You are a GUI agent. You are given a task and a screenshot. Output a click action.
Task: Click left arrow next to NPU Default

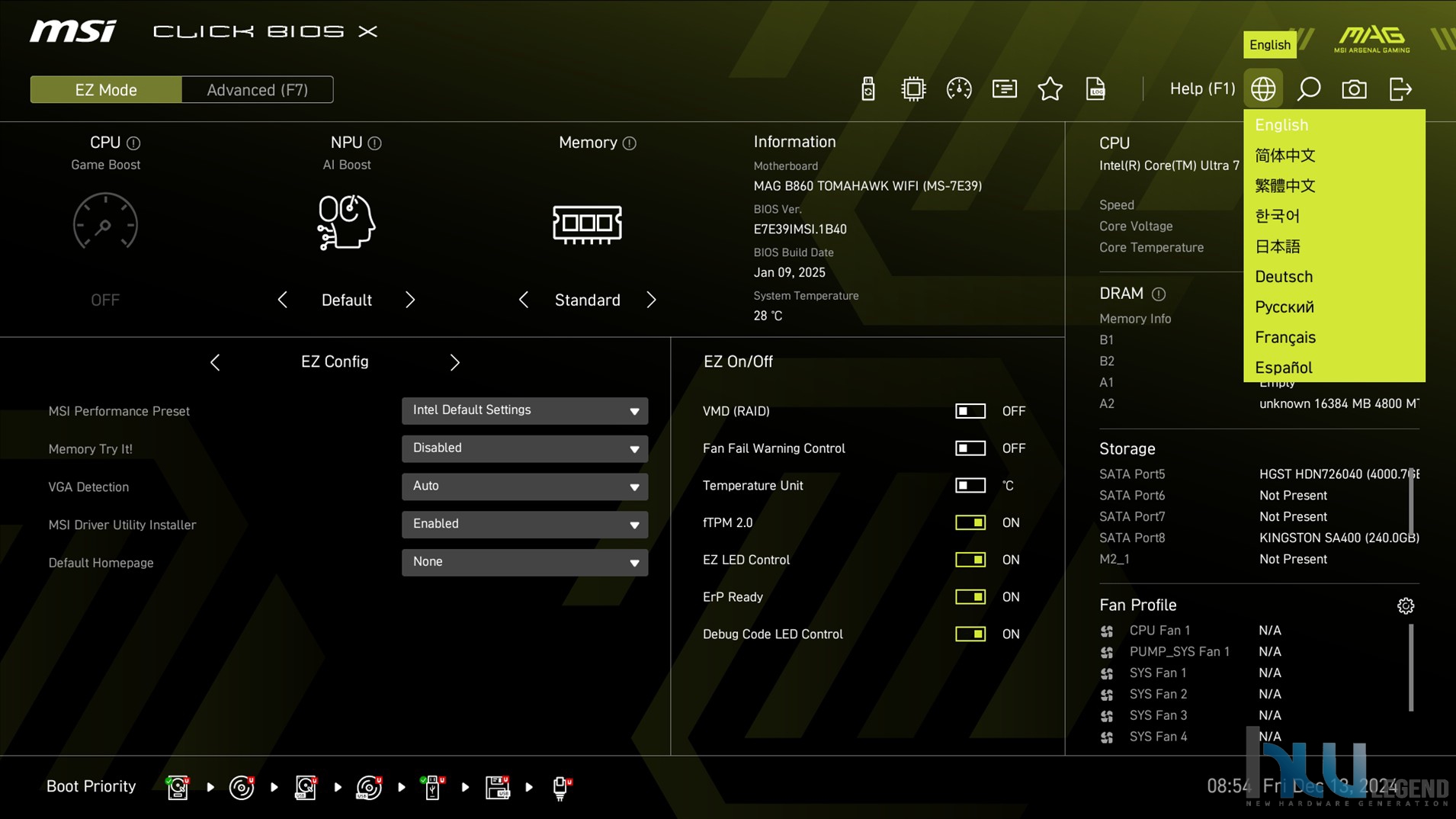pyautogui.click(x=283, y=300)
